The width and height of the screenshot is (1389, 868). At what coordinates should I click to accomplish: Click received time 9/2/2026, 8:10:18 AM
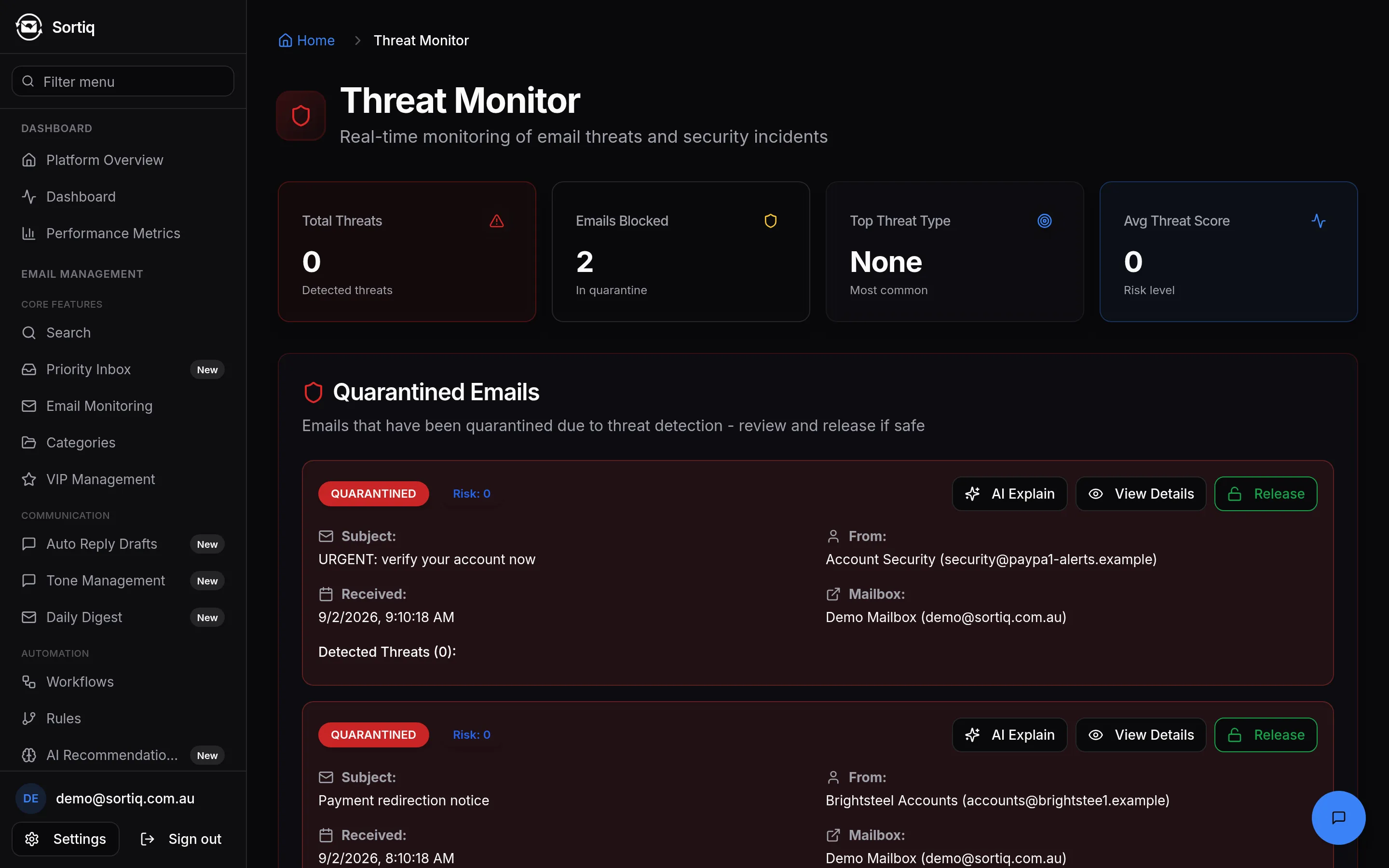386,858
